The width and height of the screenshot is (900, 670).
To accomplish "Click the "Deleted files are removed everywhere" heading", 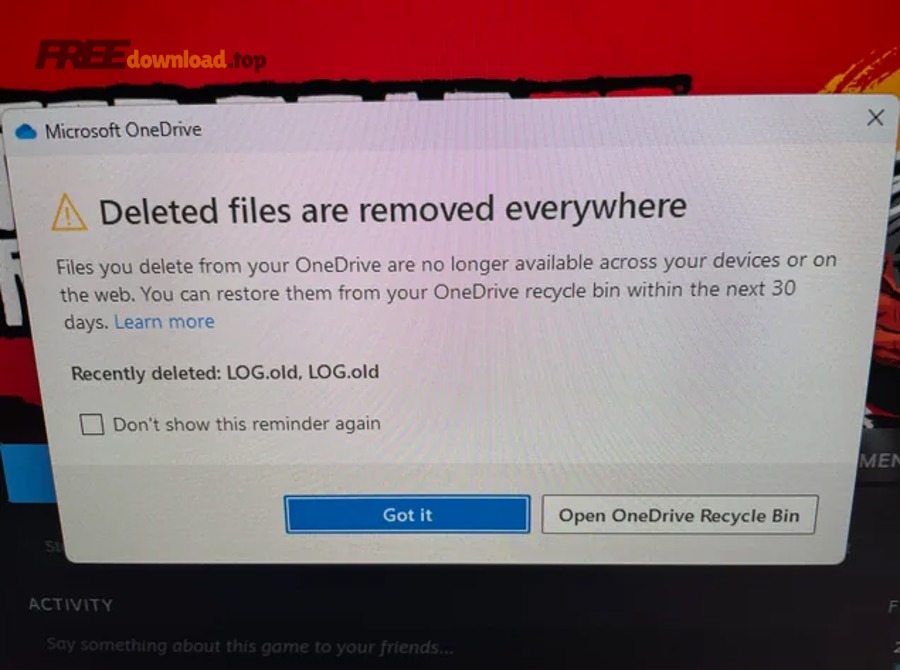I will coord(393,210).
